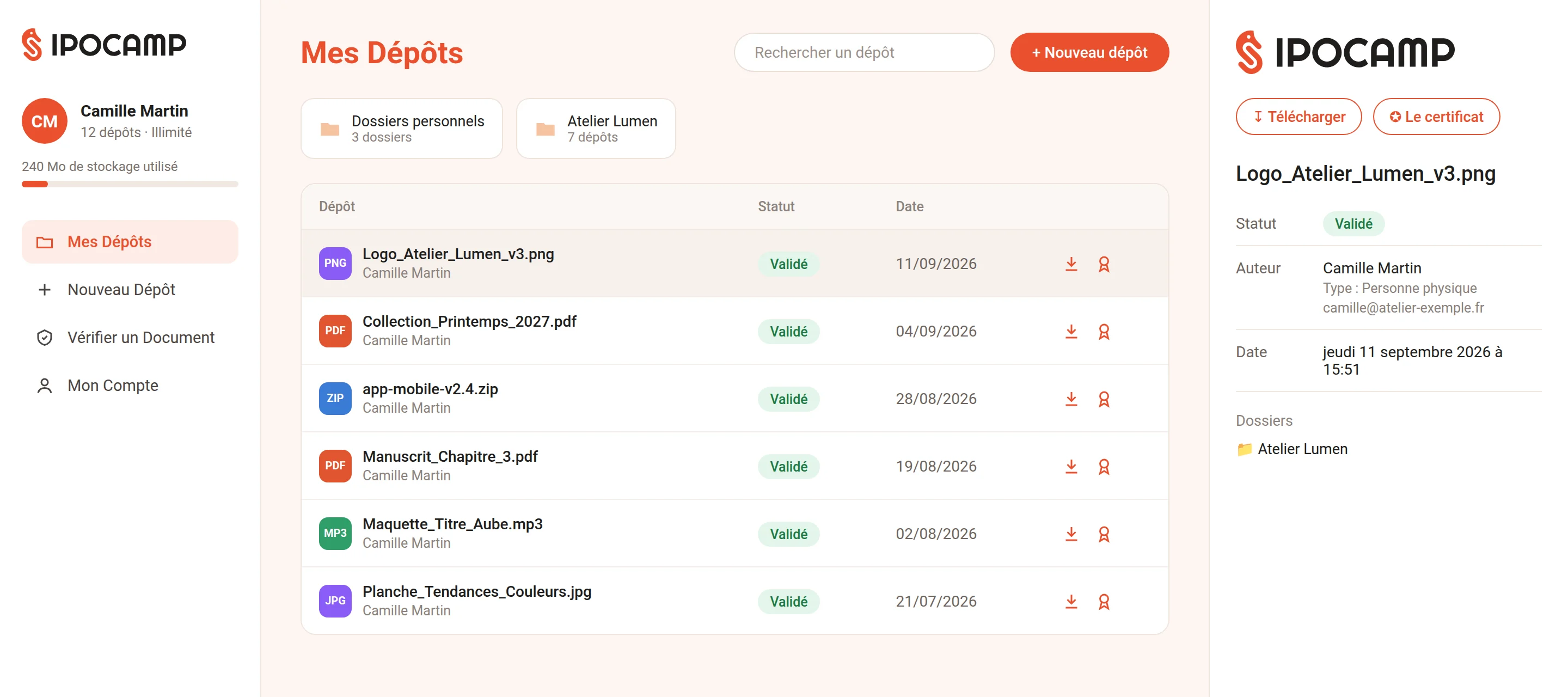
Task: Open certificate icon for Maquette_Titre_Aube.mp3
Action: tap(1104, 534)
